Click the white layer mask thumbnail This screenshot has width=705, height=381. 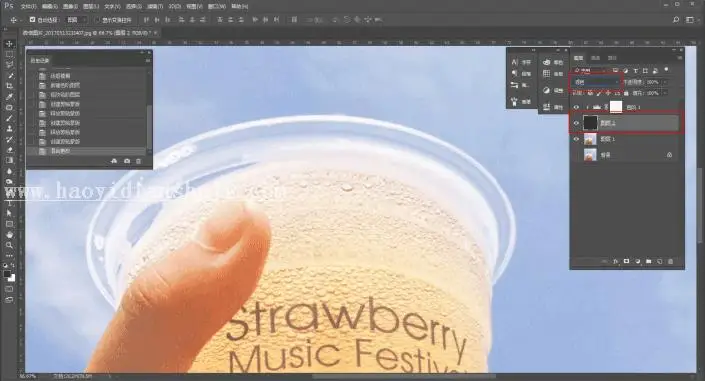(x=616, y=107)
